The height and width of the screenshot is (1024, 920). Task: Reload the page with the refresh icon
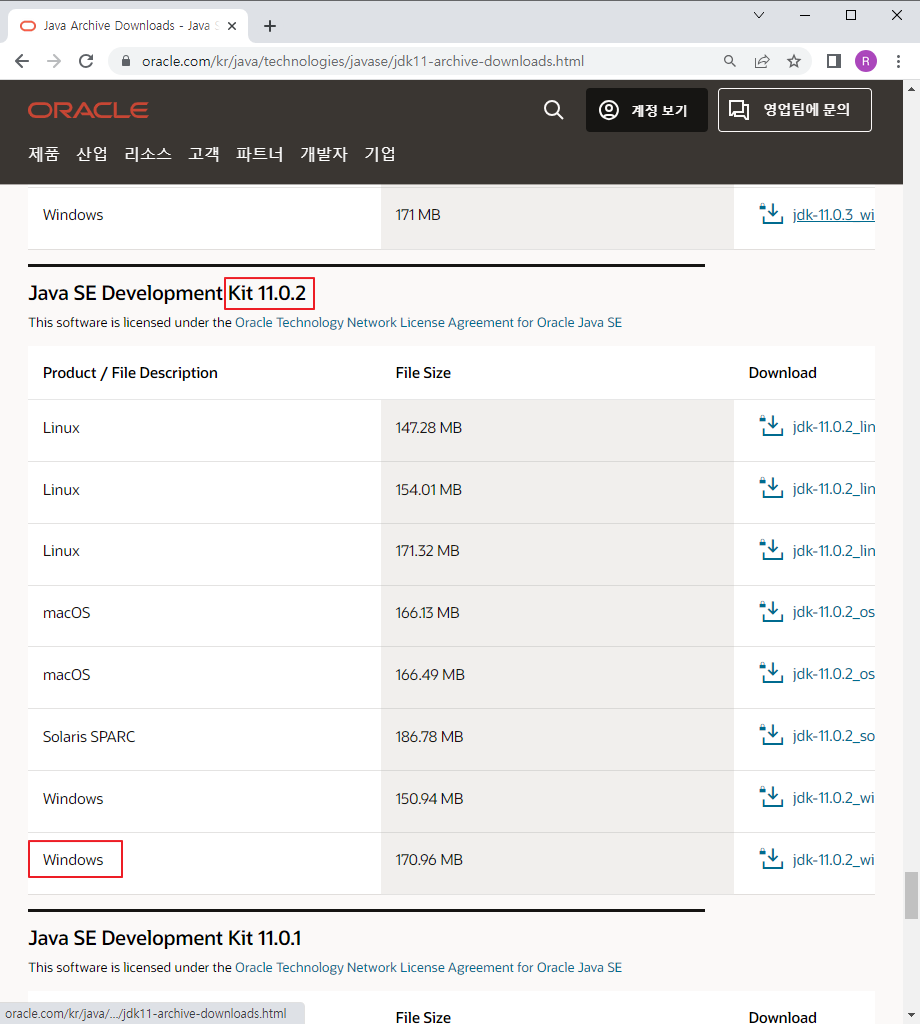coord(86,61)
